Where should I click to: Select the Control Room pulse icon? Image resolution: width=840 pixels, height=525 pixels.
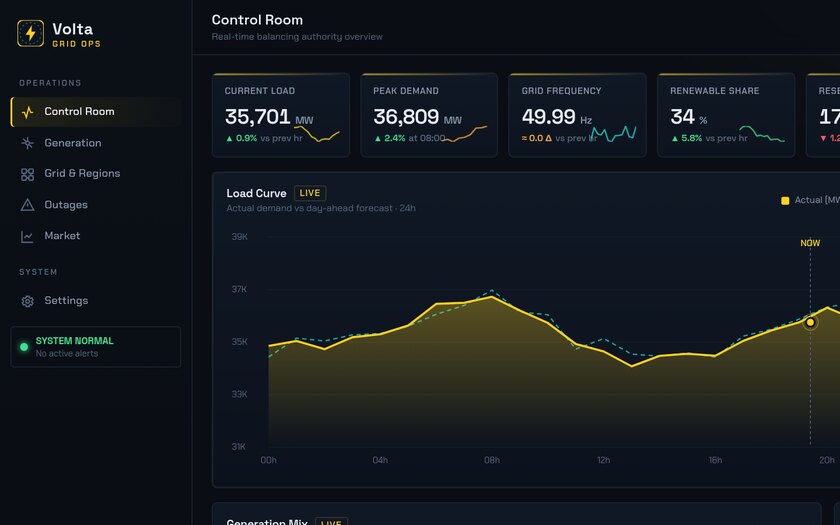27,112
